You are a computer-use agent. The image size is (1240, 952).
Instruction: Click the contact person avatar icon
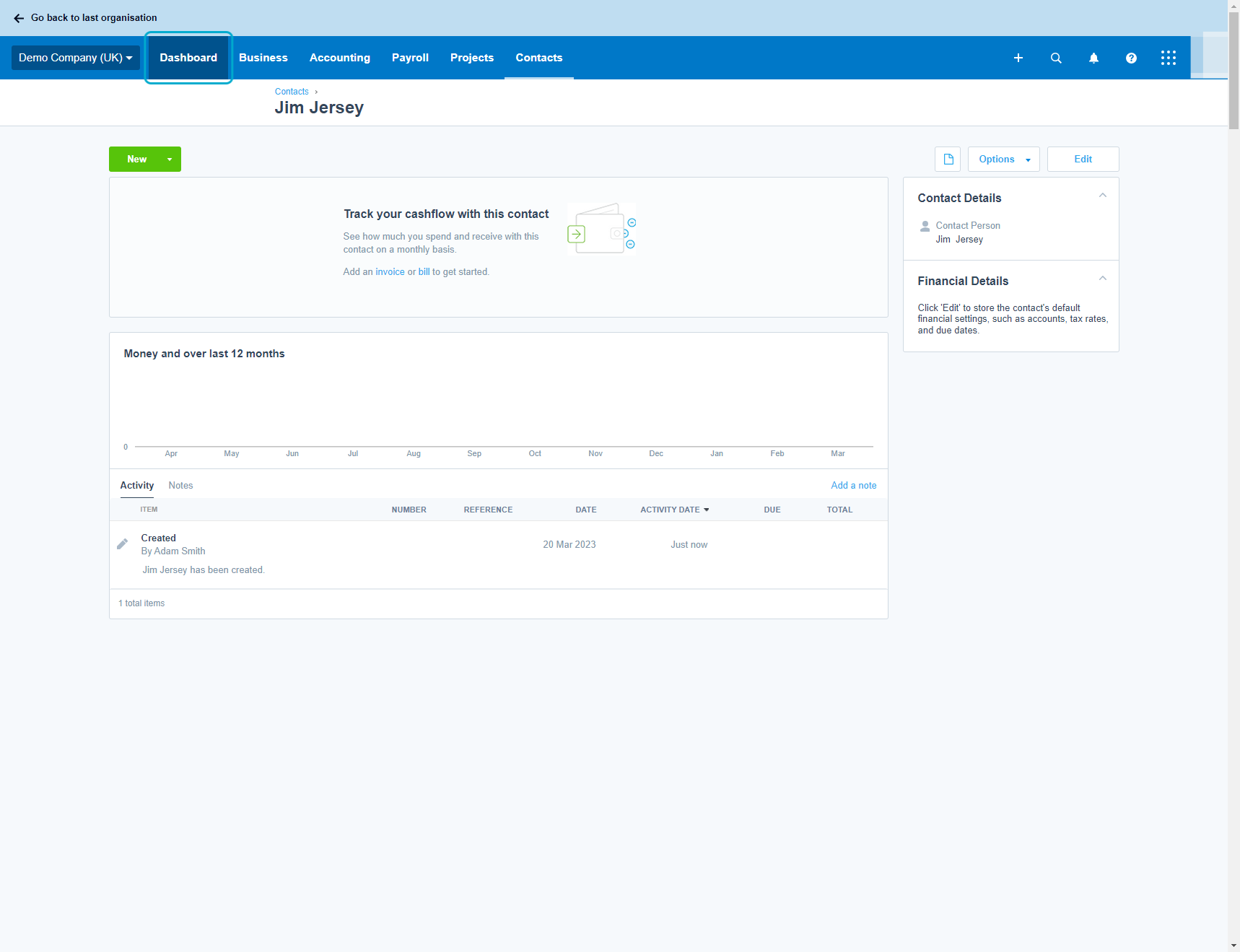[x=925, y=226]
